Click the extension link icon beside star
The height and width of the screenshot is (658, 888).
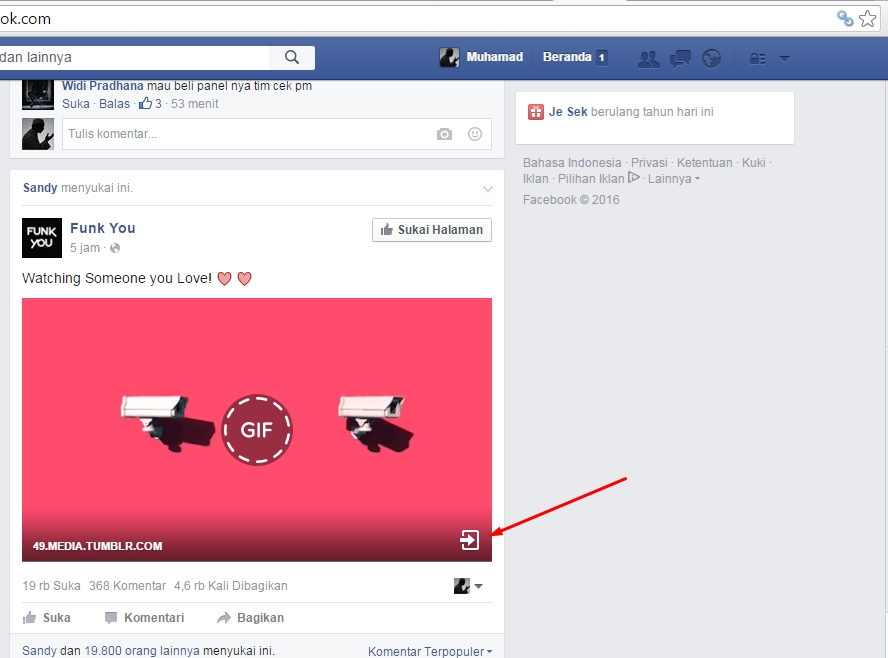click(x=845, y=19)
